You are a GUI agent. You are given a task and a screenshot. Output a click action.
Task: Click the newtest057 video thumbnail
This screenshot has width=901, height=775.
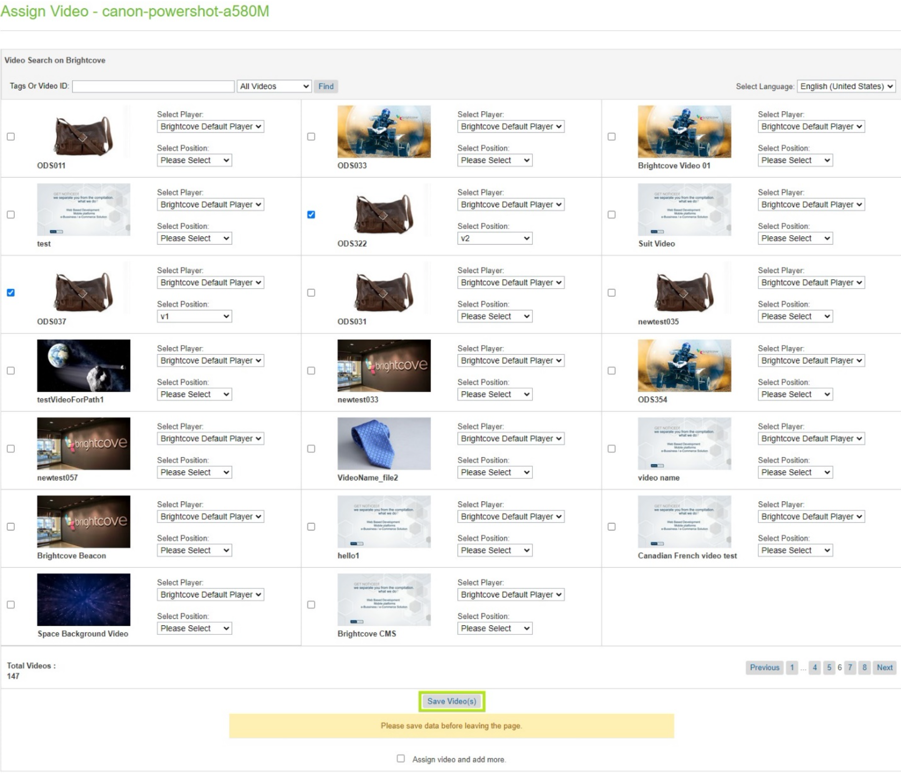click(84, 443)
